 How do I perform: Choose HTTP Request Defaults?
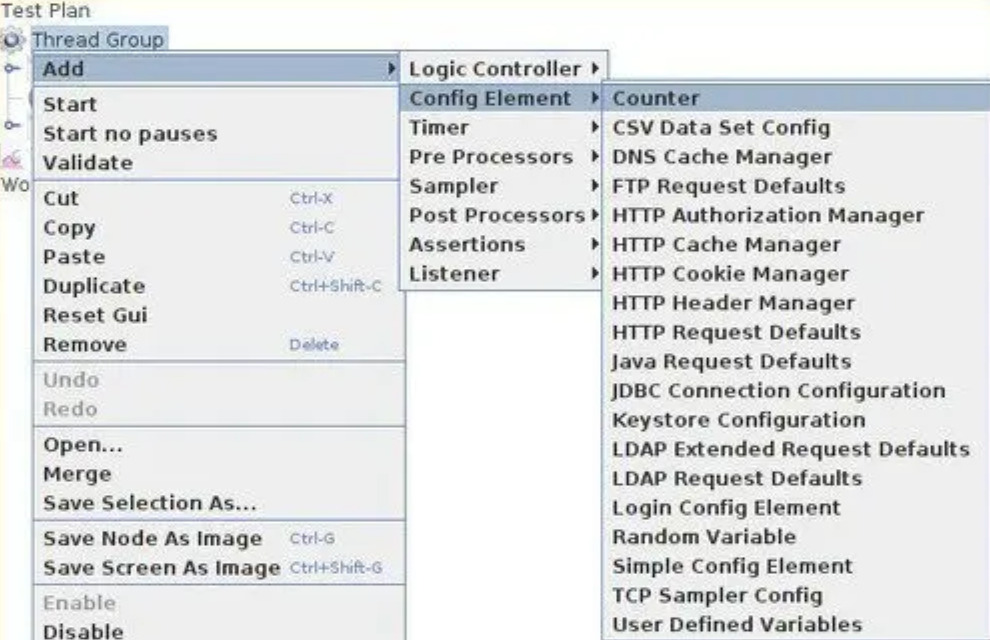[736, 332]
